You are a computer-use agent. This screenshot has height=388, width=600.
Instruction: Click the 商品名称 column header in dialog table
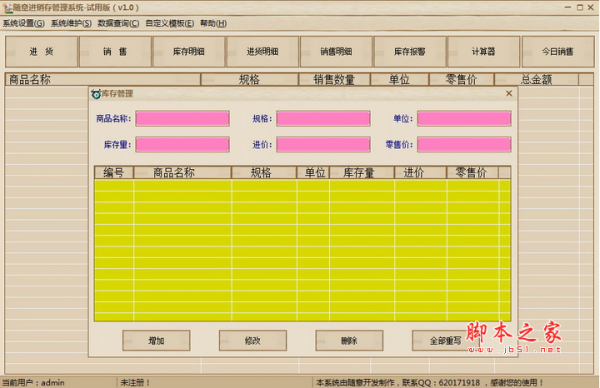tap(183, 173)
